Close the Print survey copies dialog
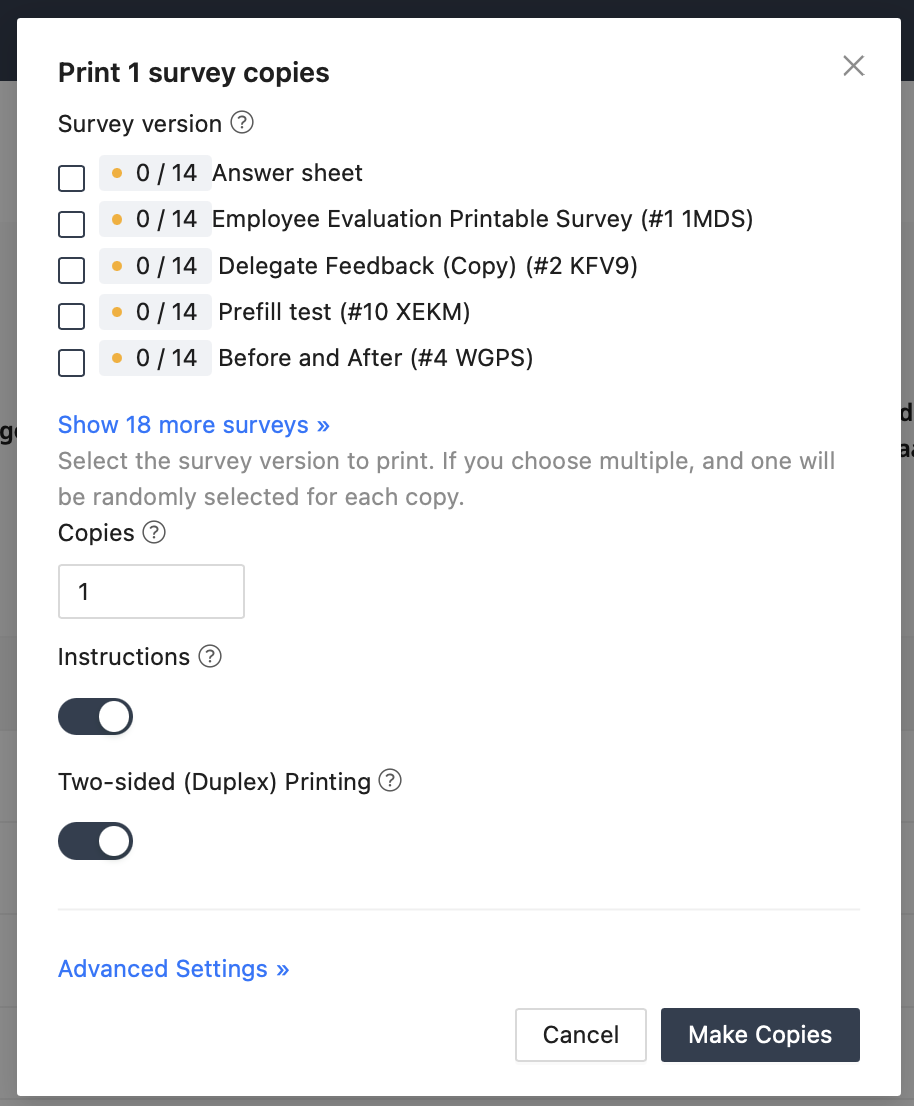914x1106 pixels. [x=853, y=66]
